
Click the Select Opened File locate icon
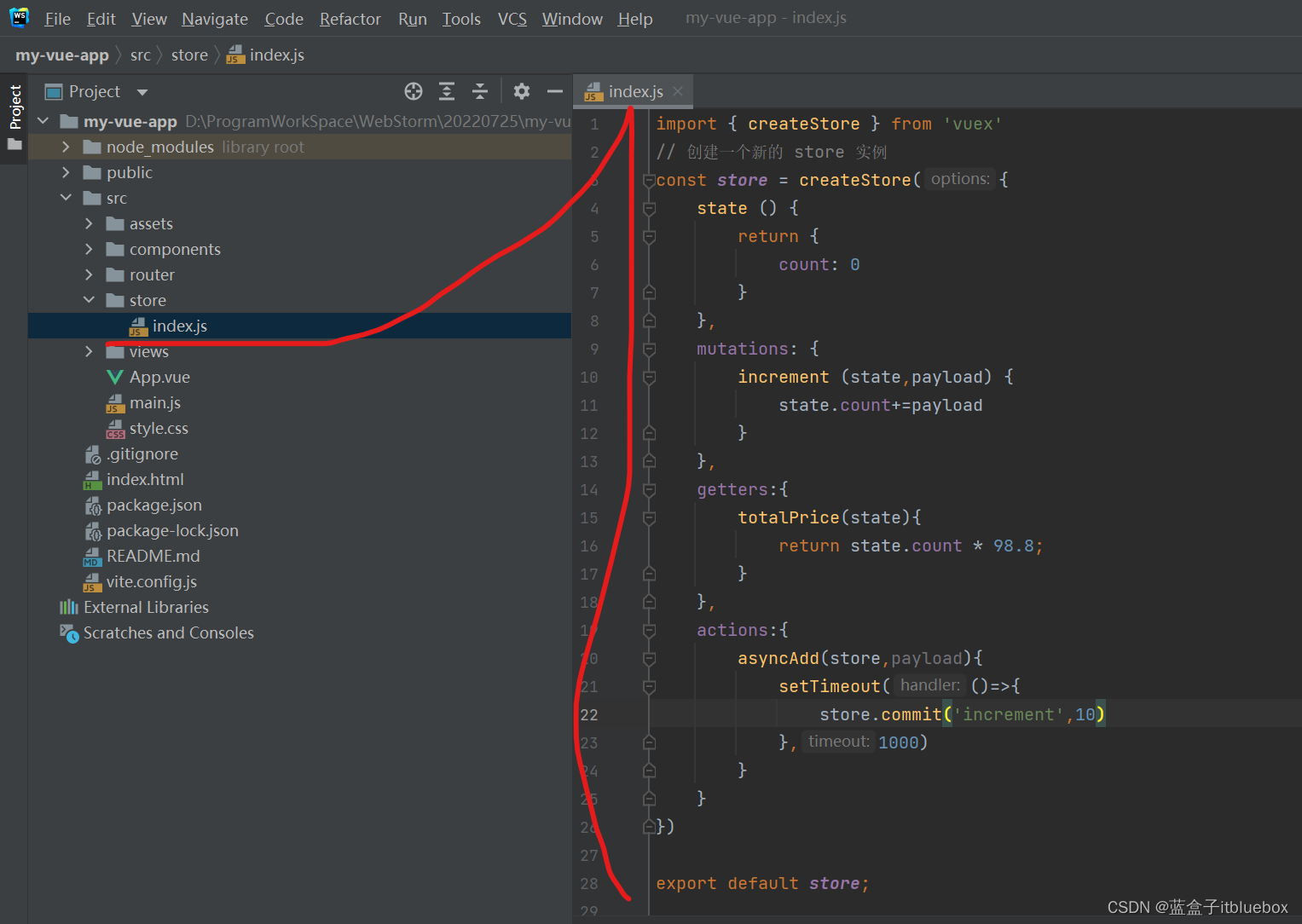(x=414, y=91)
